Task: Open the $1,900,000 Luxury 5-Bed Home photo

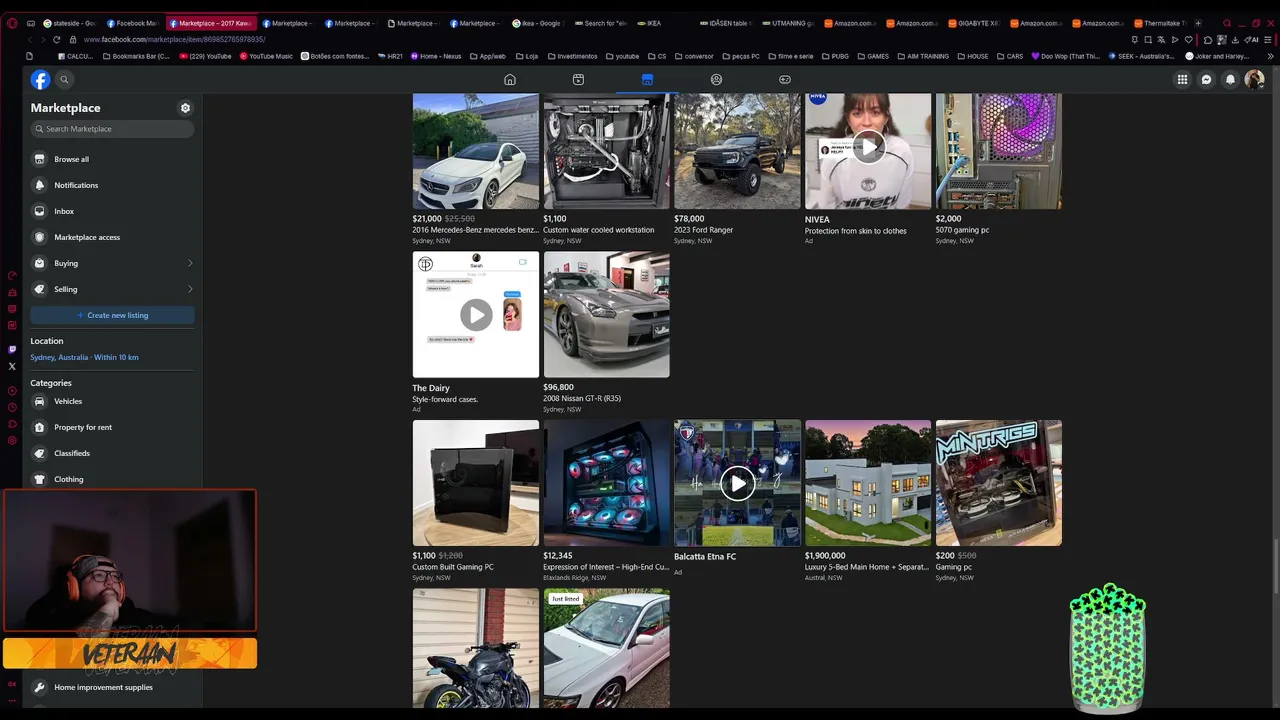Action: pyautogui.click(x=868, y=483)
